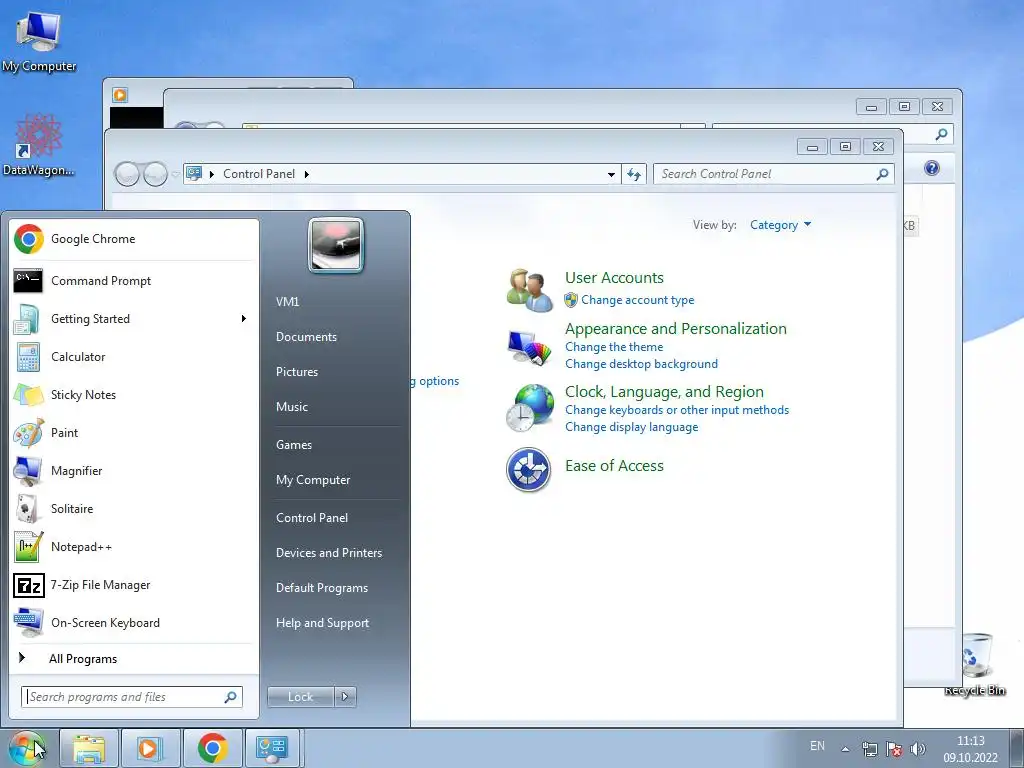Click the Action Center flag tray icon
This screenshot has width=1024, height=768.
[894, 749]
